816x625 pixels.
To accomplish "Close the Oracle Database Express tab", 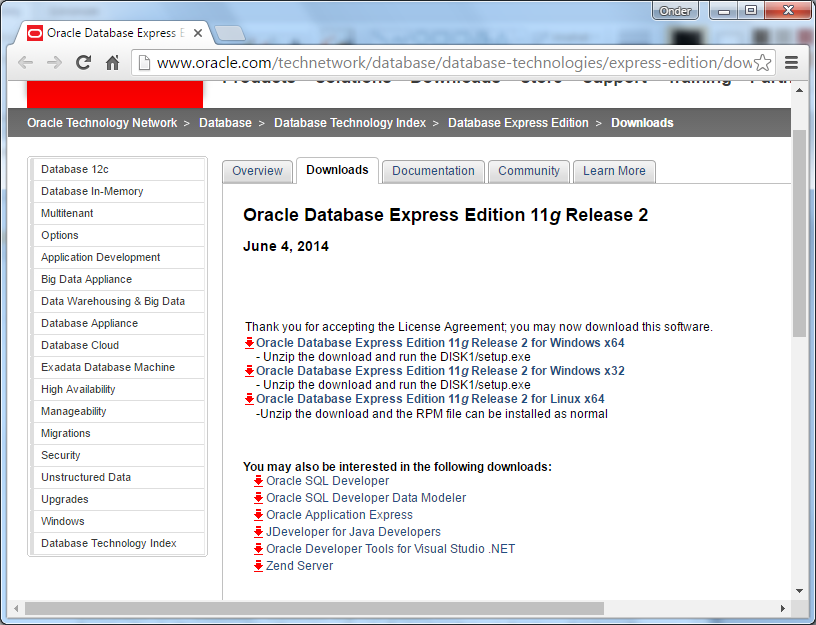I will point(198,33).
